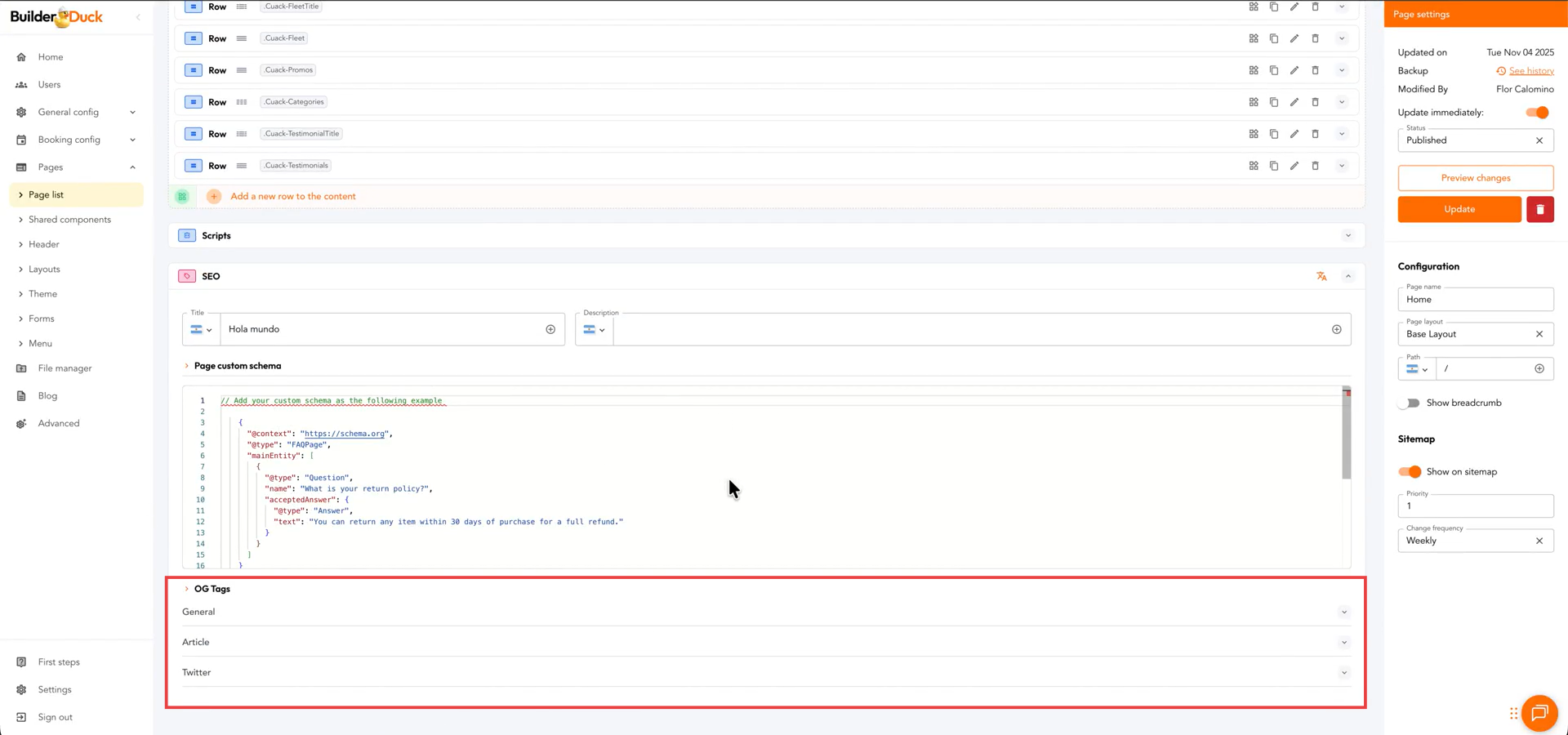Disable the Show on sitemap toggle
This screenshot has height=735, width=1568.
pos(1410,472)
